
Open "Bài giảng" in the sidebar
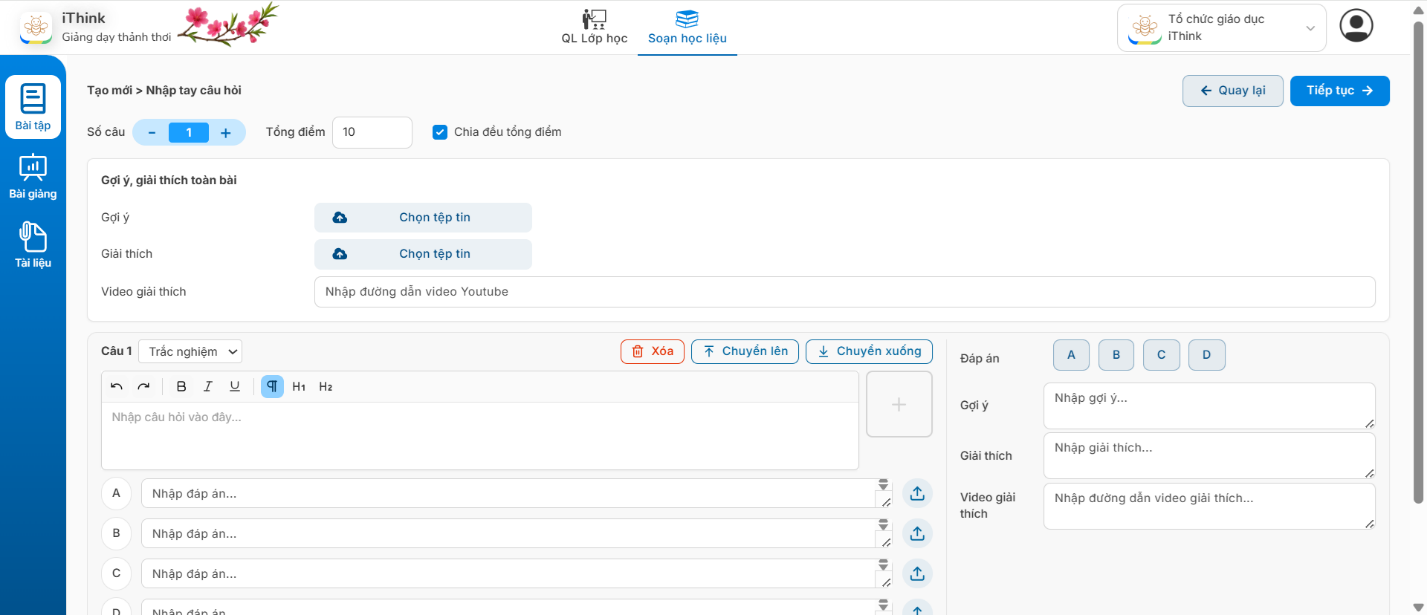(33, 177)
